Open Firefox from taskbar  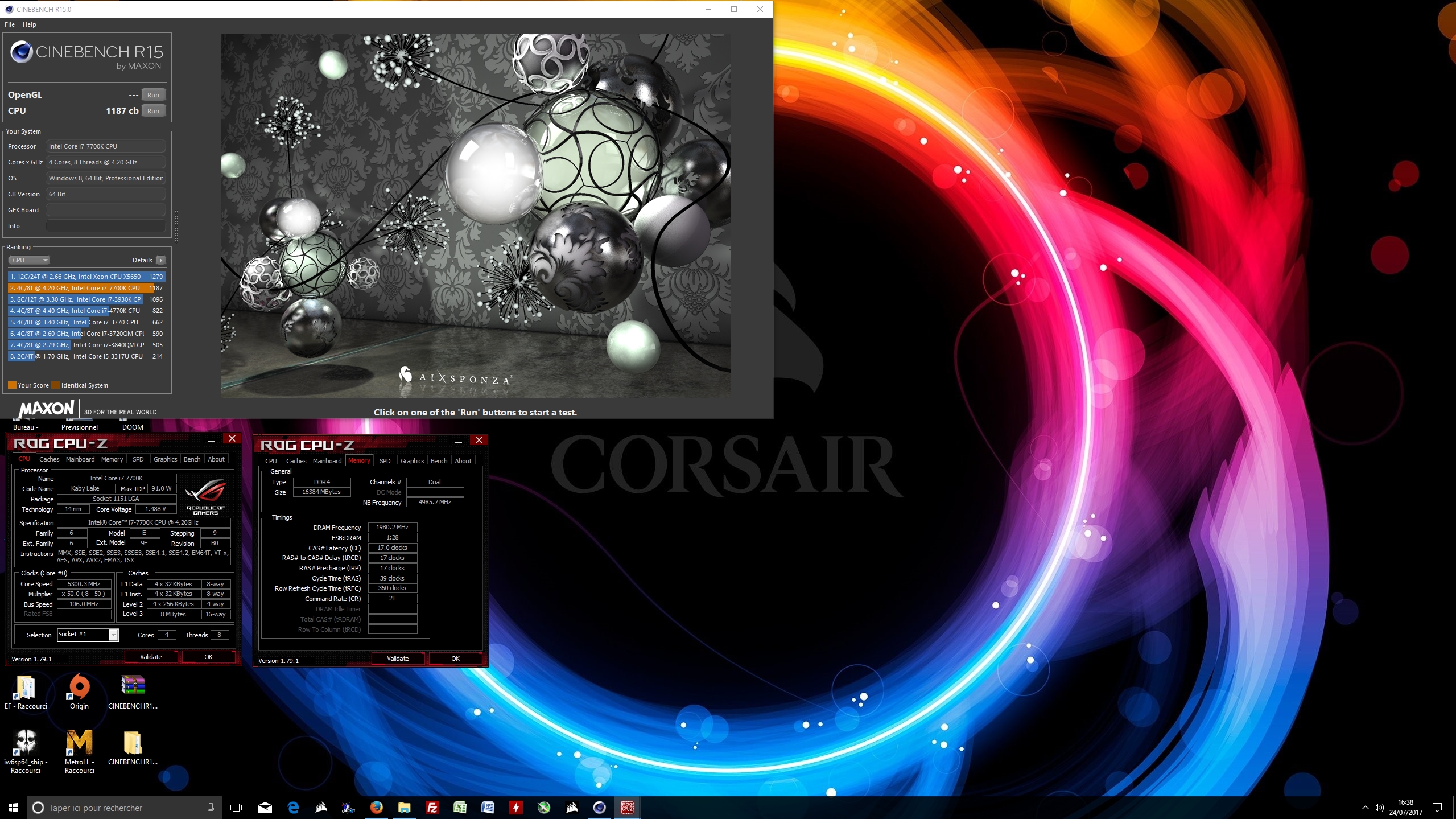[x=376, y=808]
